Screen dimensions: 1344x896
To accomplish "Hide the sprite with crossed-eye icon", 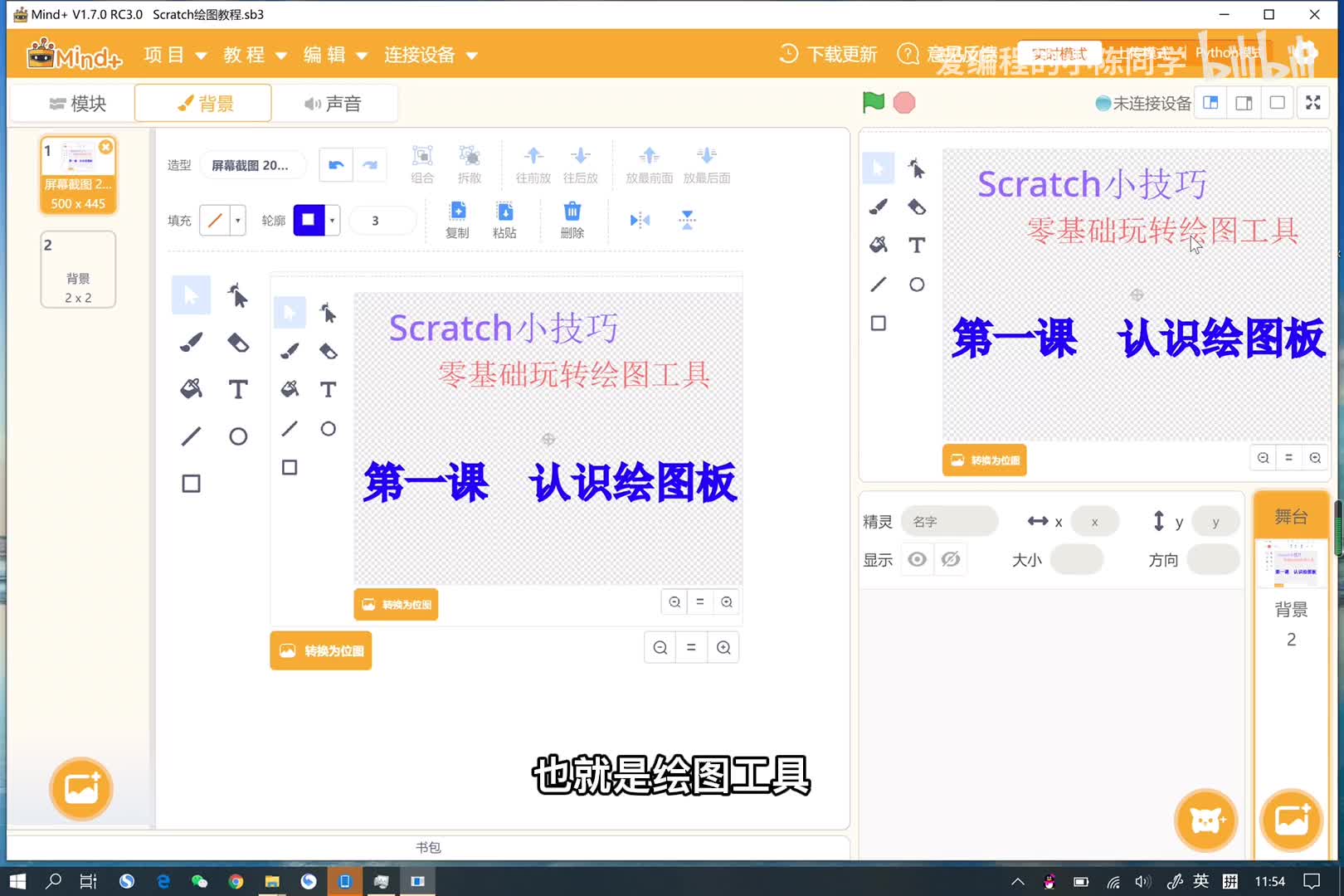I will (951, 559).
